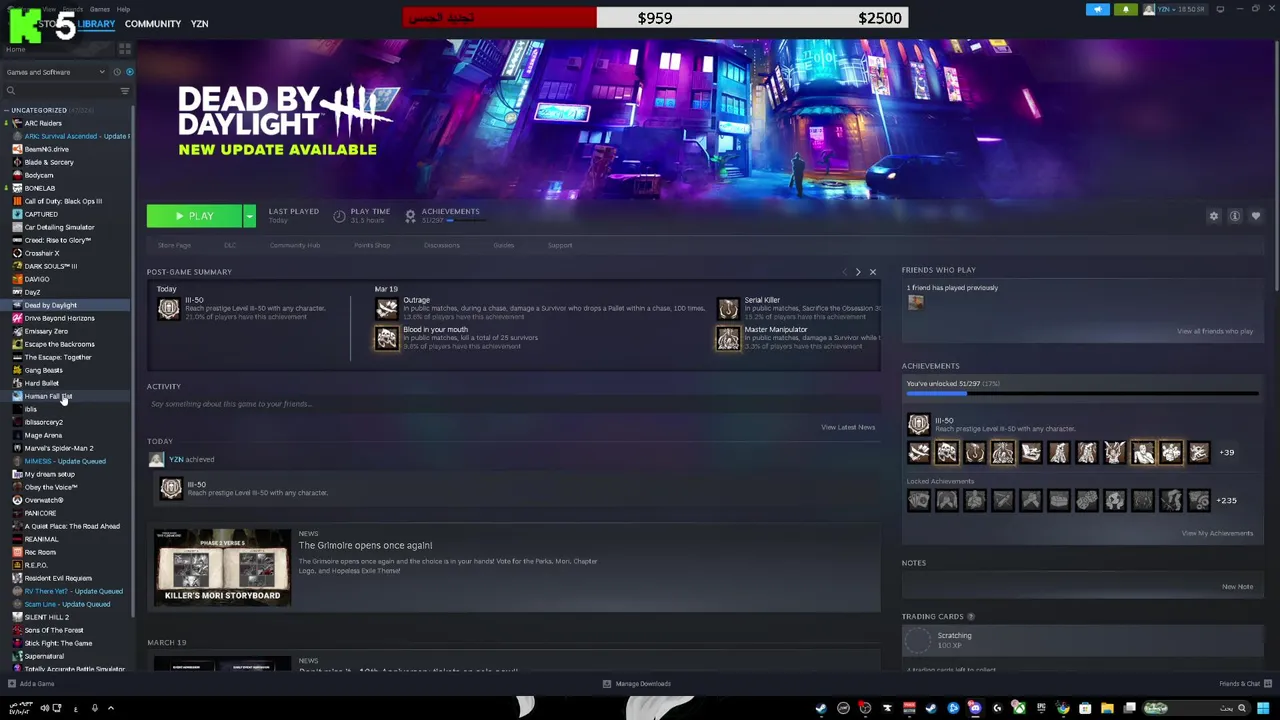Screen dimensions: 1280x720
Task: Click the Serial Killer achievement icon
Action: [728, 309]
